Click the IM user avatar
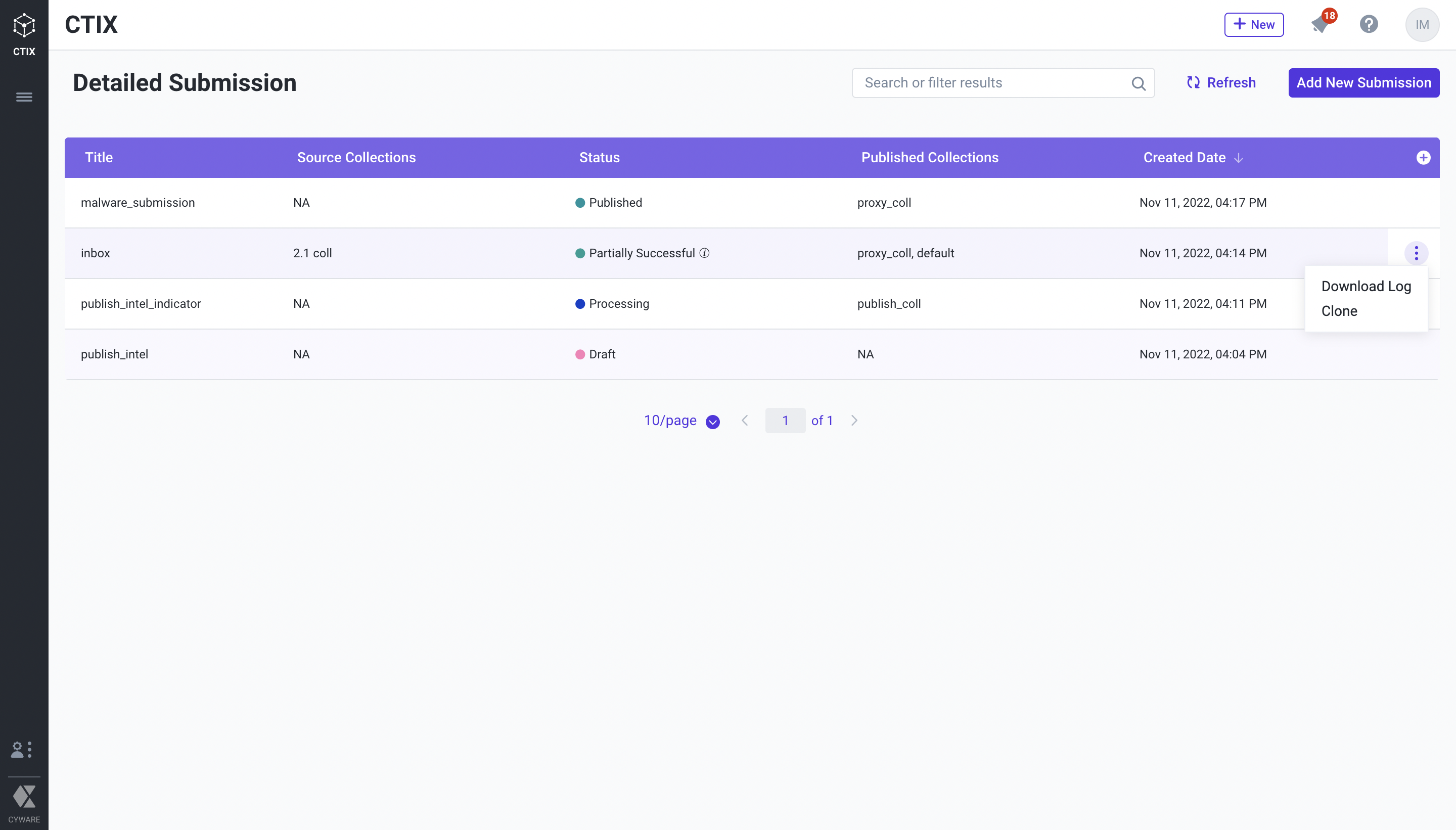The width and height of the screenshot is (1456, 830). pos(1422,24)
